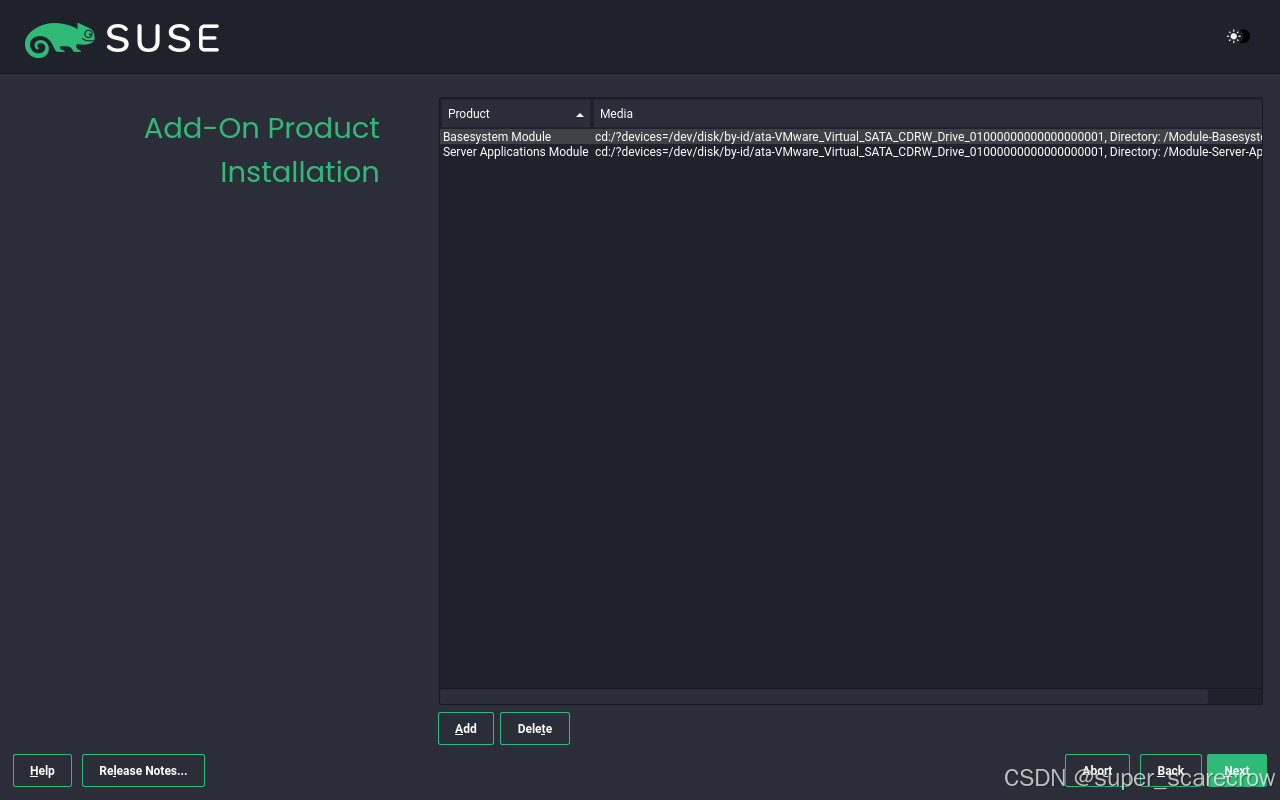
Task: Click the SUSE chameleon logo
Action: click(60, 39)
